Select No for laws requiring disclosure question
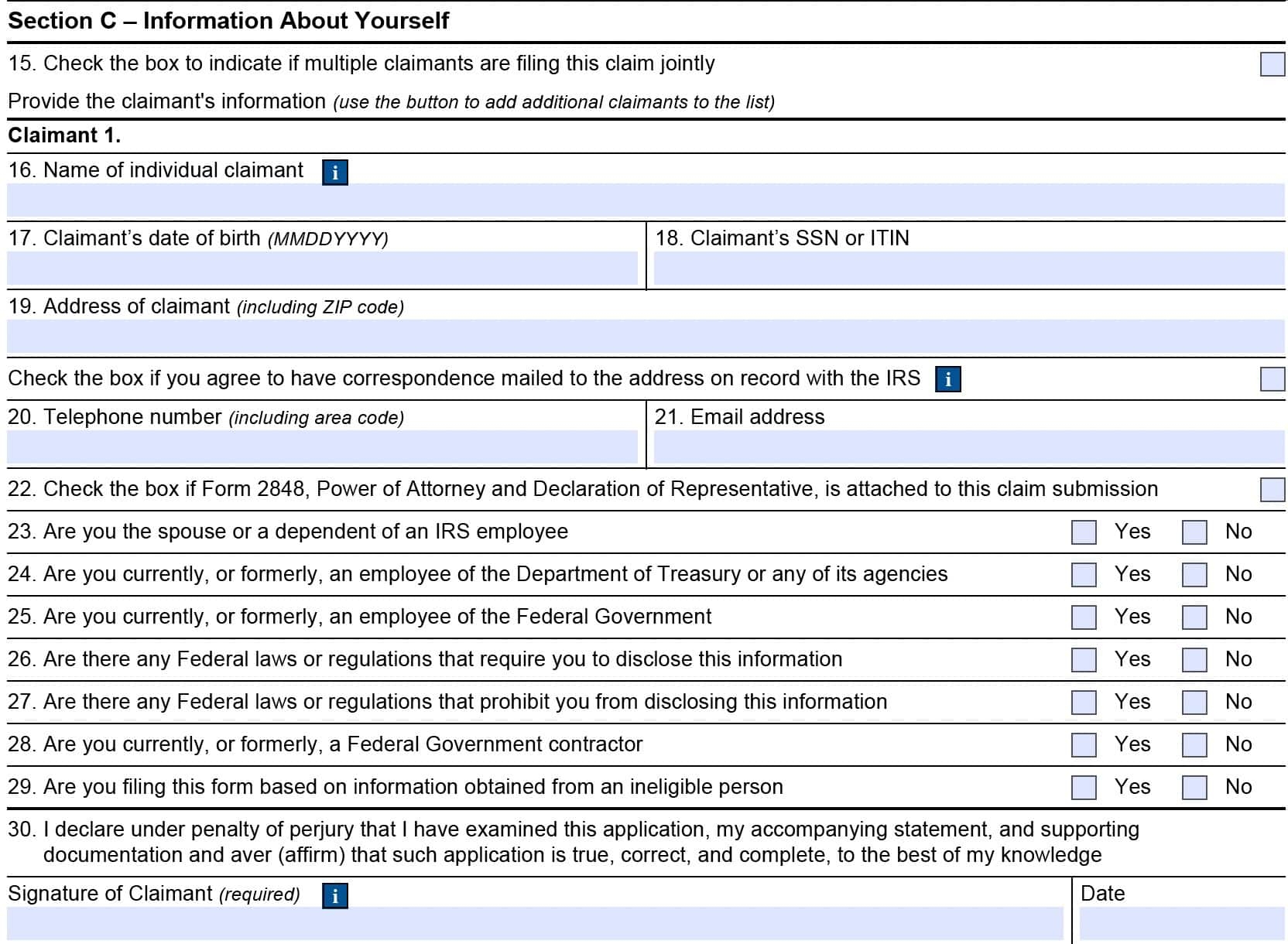This screenshot has height=944, width=1288. (1194, 659)
